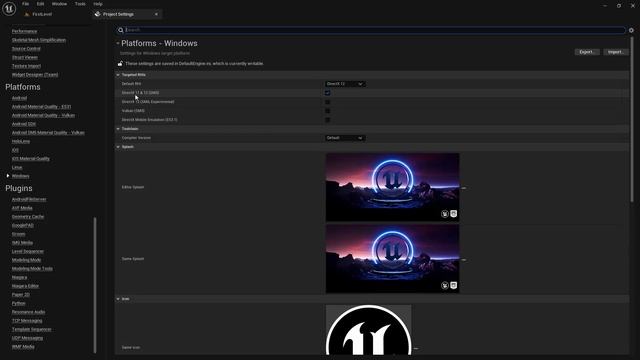640x360 pixels.
Task: Open Level Sequencer plugin settings
Action: pos(28,251)
